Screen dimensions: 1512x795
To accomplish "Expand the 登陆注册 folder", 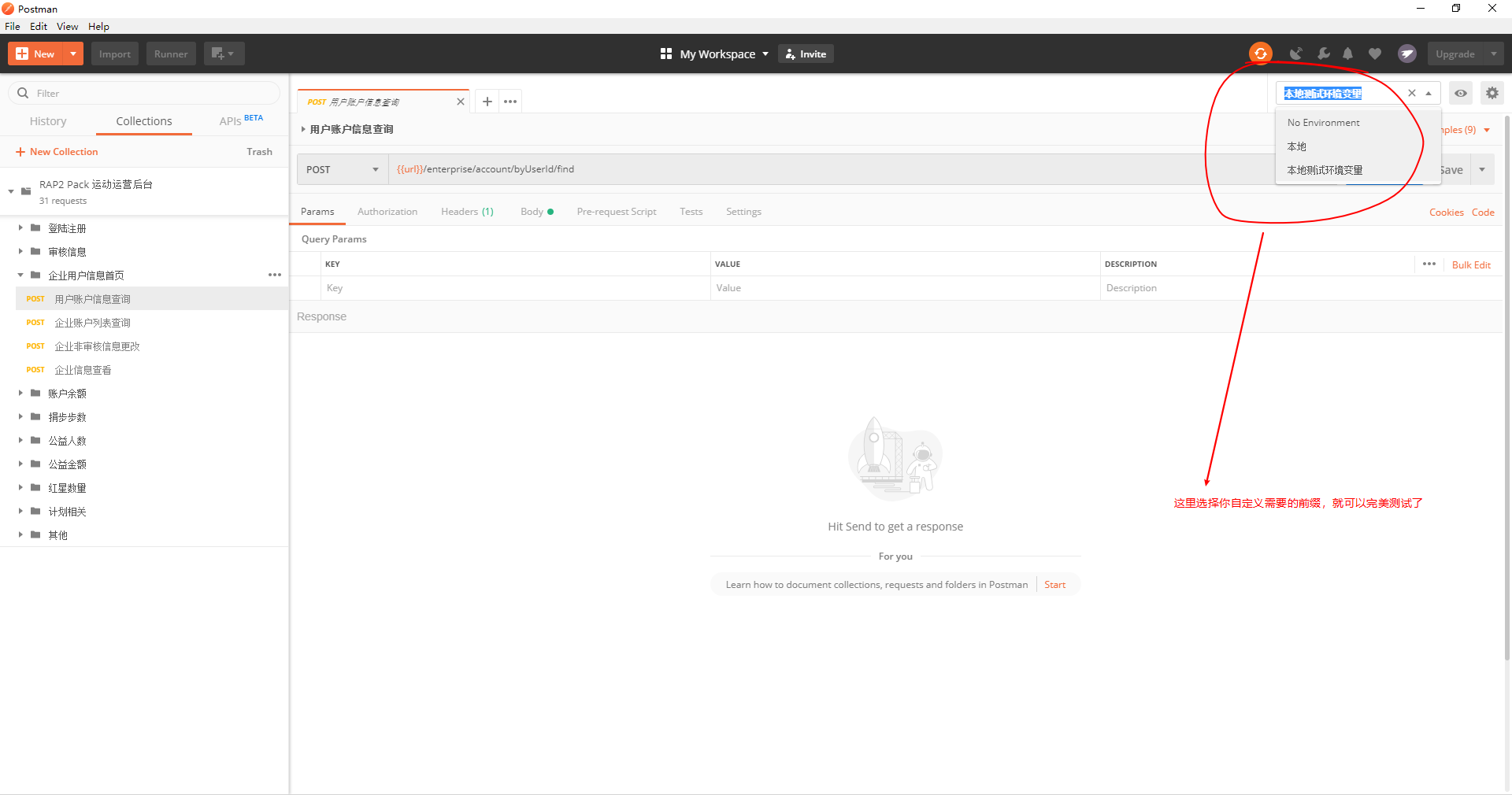I will [20, 227].
